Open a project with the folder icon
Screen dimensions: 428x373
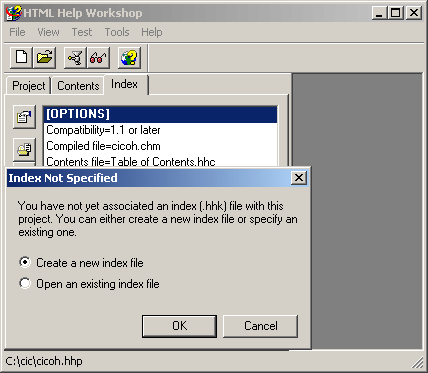(x=44, y=57)
